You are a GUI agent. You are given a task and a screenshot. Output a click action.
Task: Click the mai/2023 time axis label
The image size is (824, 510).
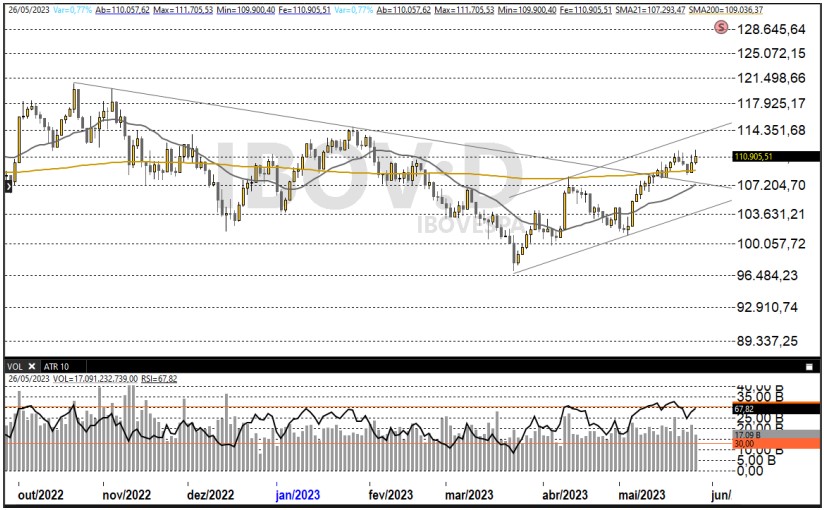[x=642, y=495]
